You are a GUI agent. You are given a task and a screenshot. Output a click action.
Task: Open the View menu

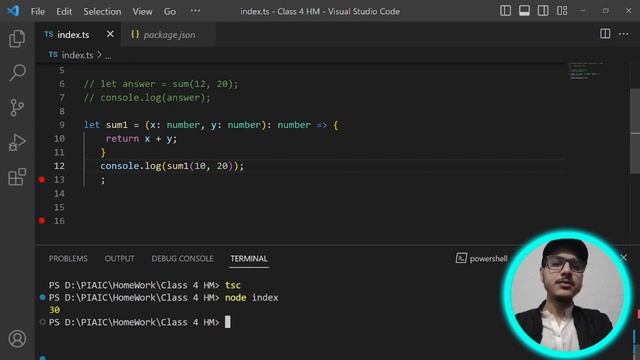tap(142, 11)
